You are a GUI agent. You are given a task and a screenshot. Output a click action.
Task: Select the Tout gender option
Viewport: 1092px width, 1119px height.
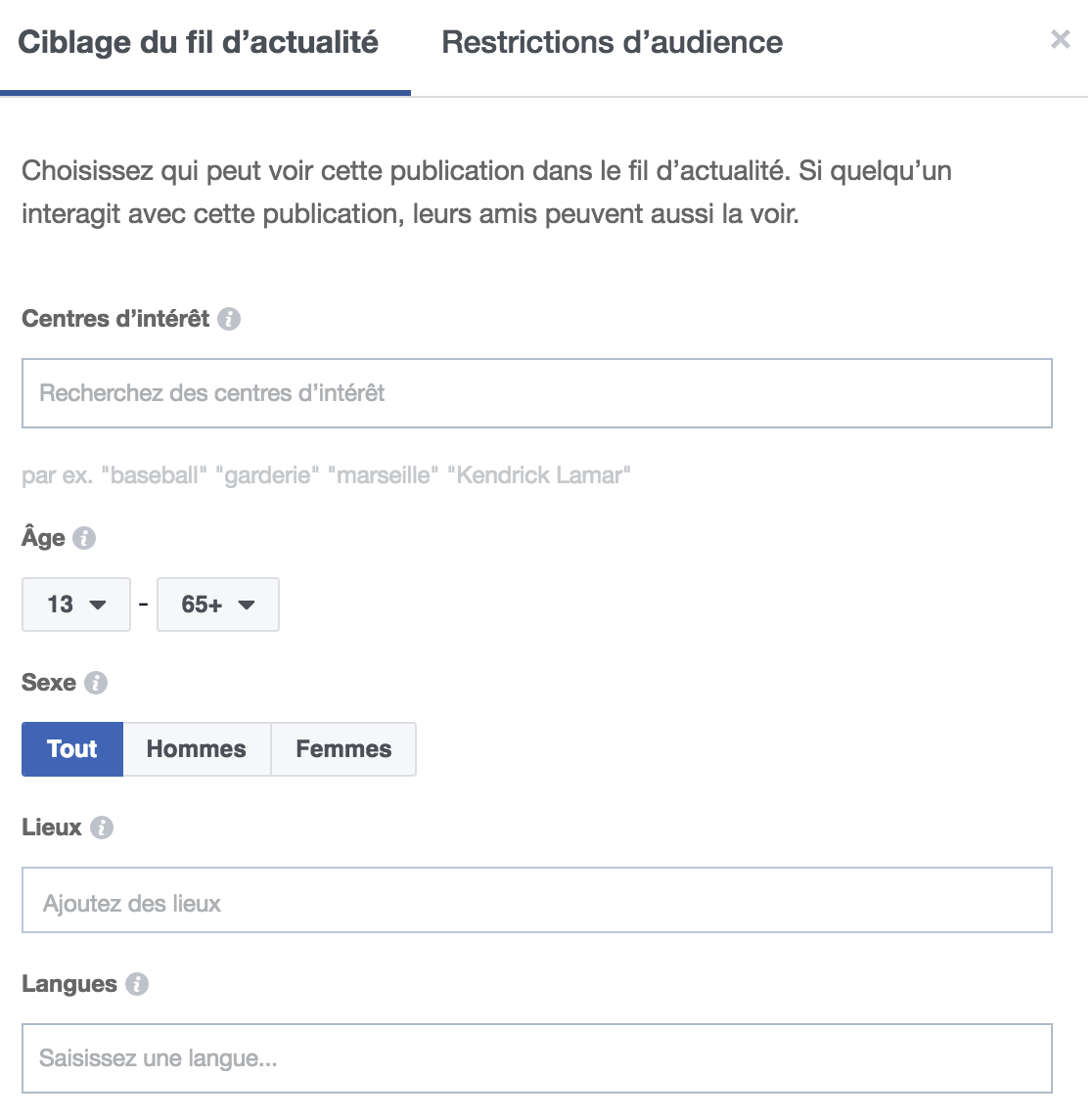coord(72,749)
